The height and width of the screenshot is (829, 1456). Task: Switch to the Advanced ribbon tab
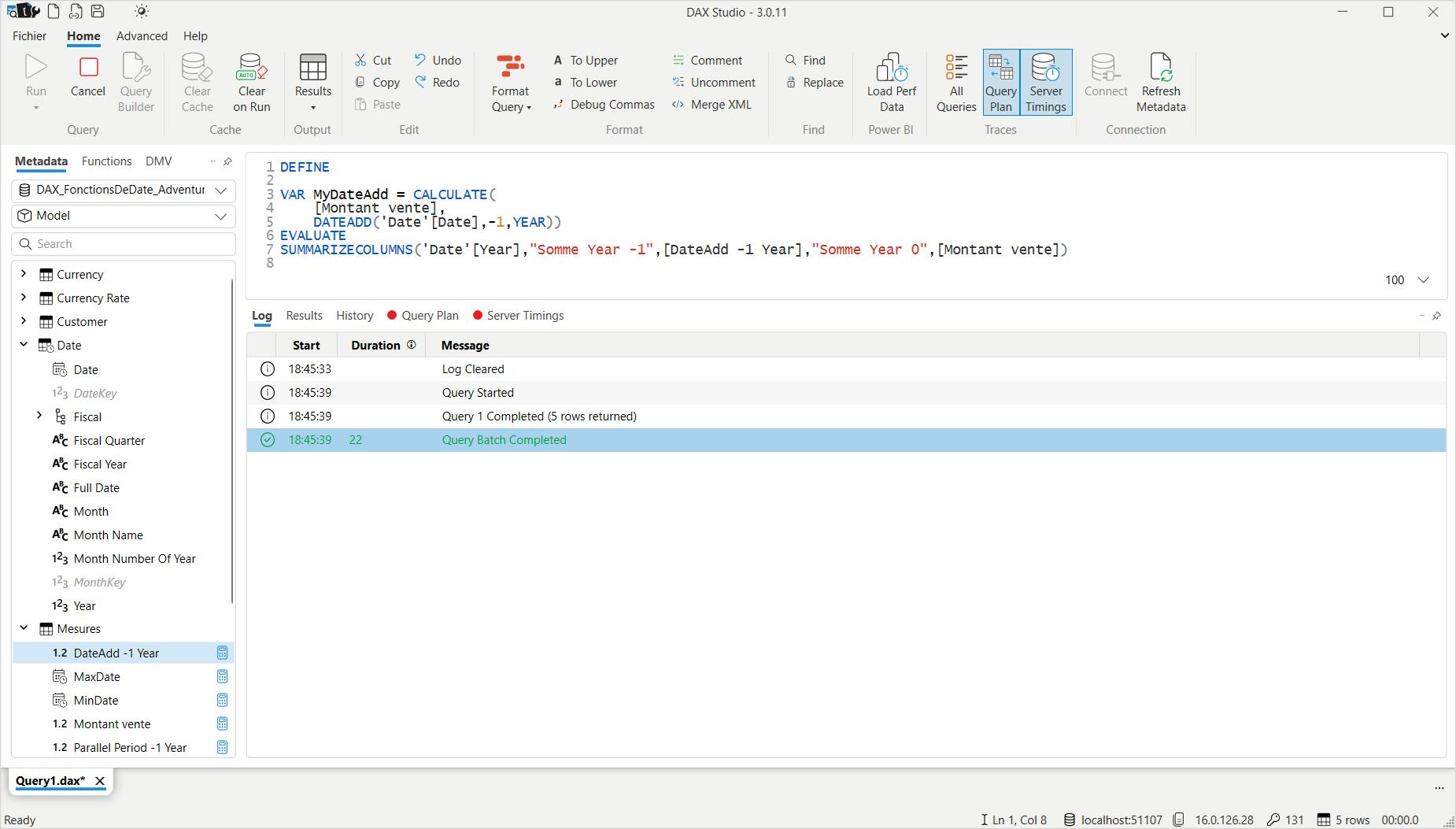142,35
